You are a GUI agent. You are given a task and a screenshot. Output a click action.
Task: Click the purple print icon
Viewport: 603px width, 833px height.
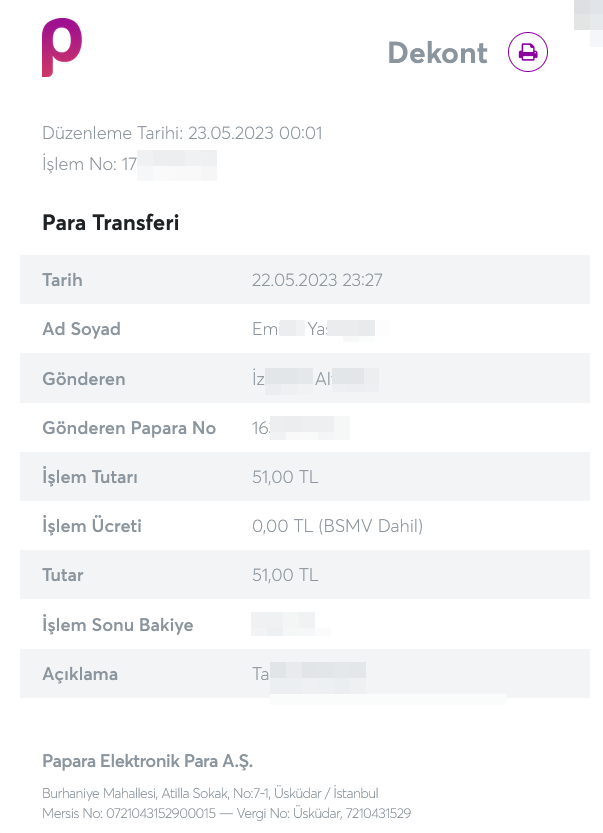pos(528,52)
